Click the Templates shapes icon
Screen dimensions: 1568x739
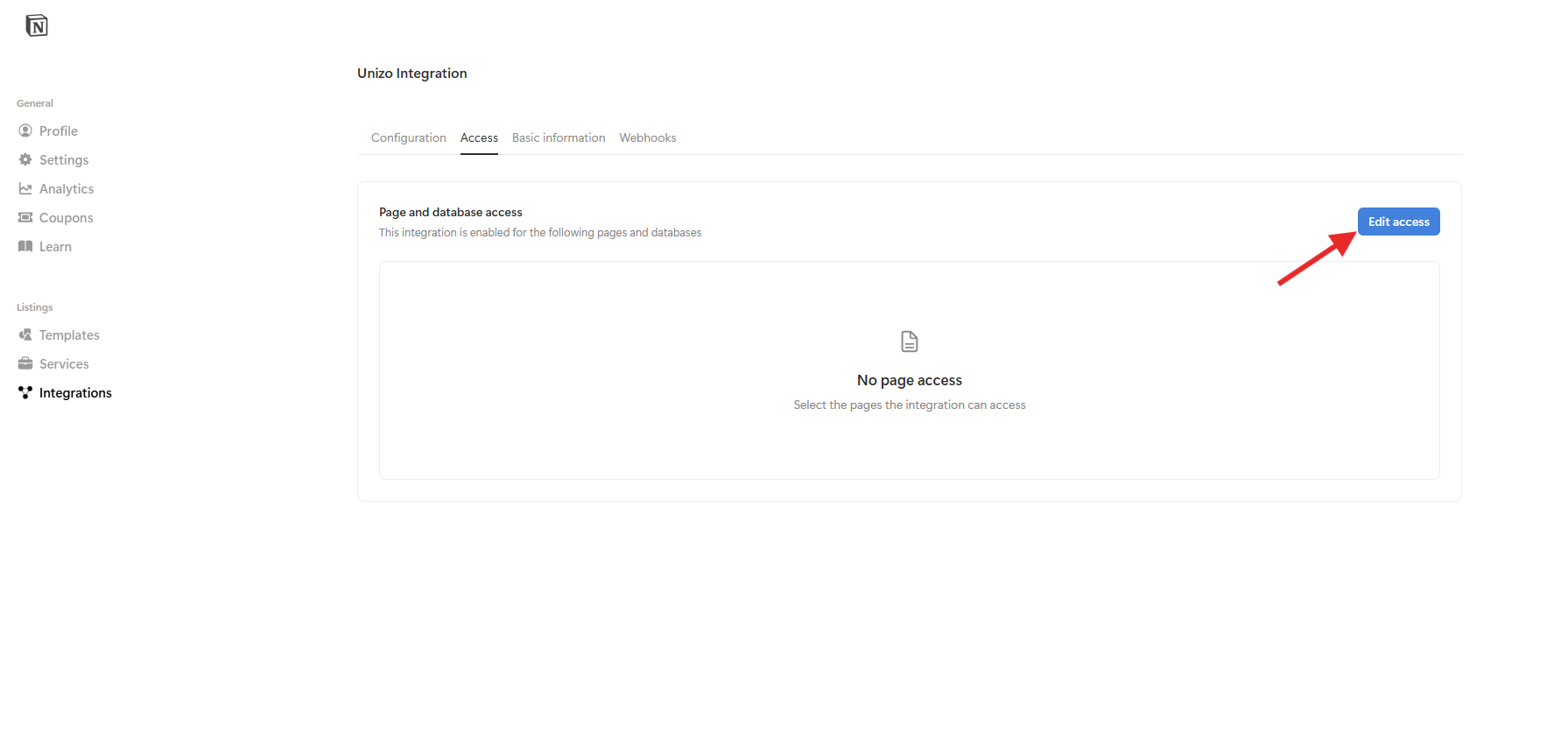(x=25, y=334)
